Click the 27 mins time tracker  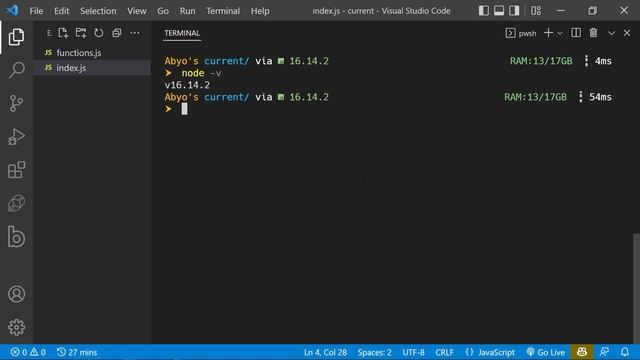pyautogui.click(x=77, y=352)
